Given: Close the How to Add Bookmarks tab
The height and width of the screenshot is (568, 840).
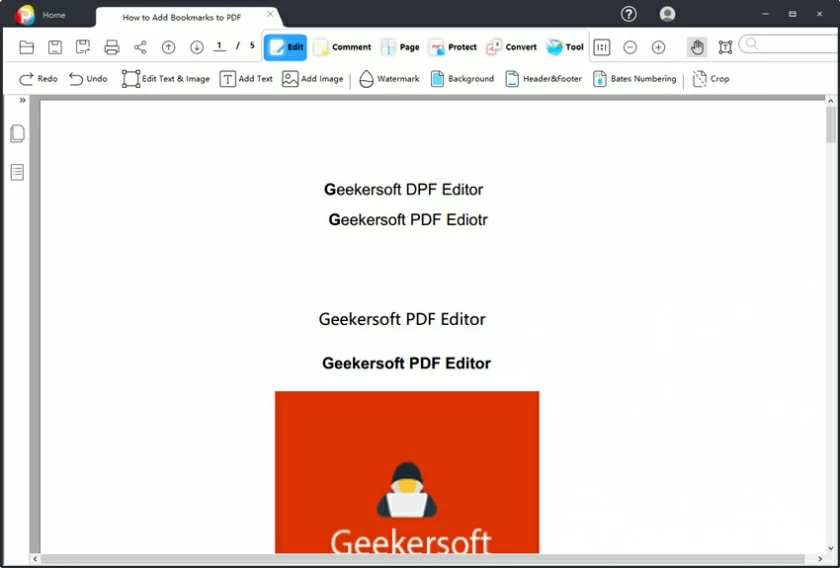Looking at the screenshot, I should (x=271, y=14).
